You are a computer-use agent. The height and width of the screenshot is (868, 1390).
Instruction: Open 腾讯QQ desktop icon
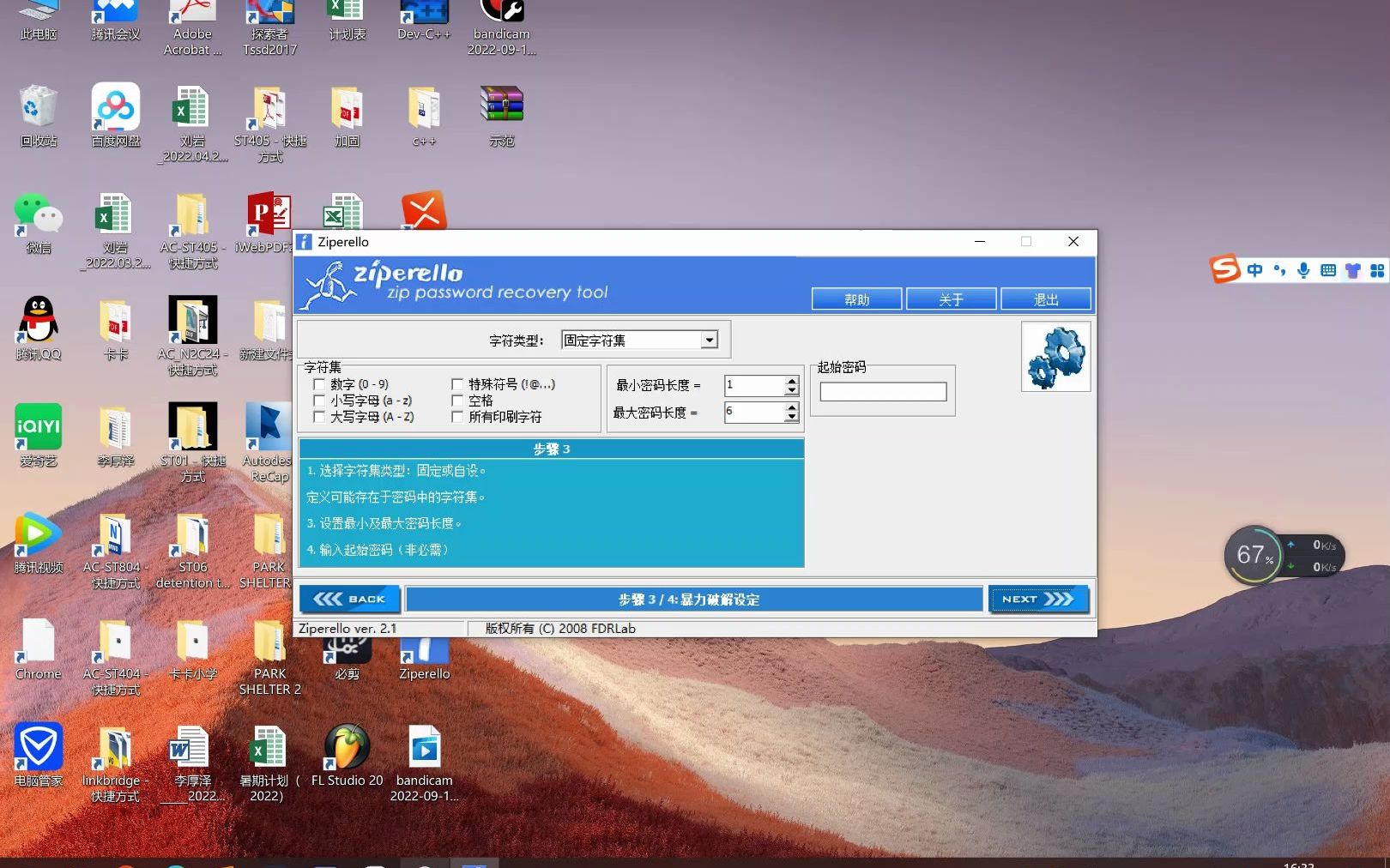coord(38,330)
